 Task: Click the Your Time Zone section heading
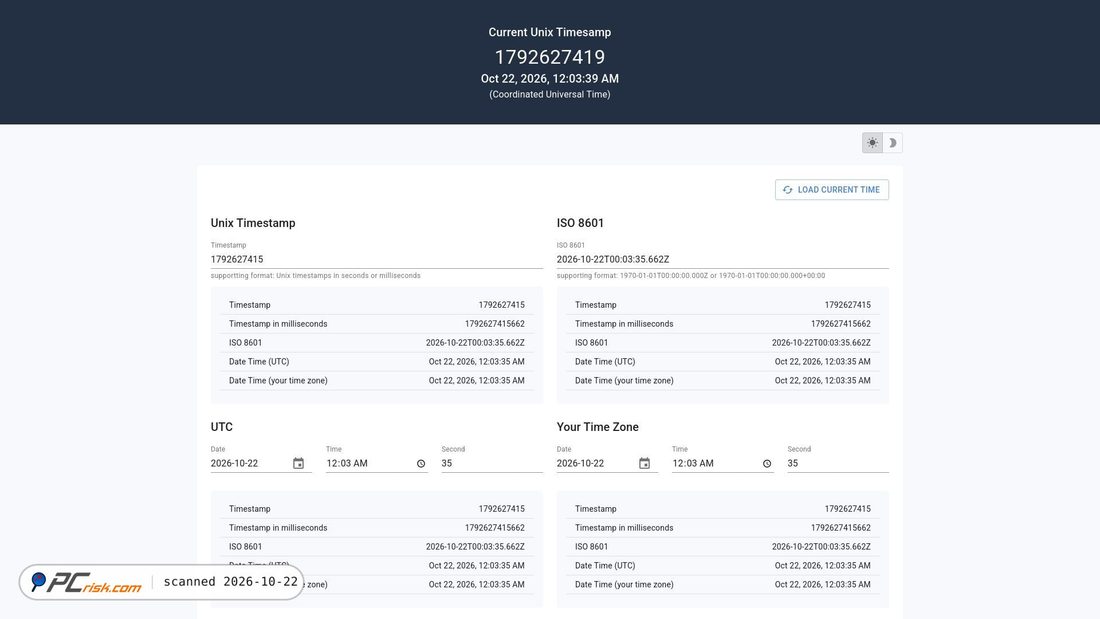(598, 427)
